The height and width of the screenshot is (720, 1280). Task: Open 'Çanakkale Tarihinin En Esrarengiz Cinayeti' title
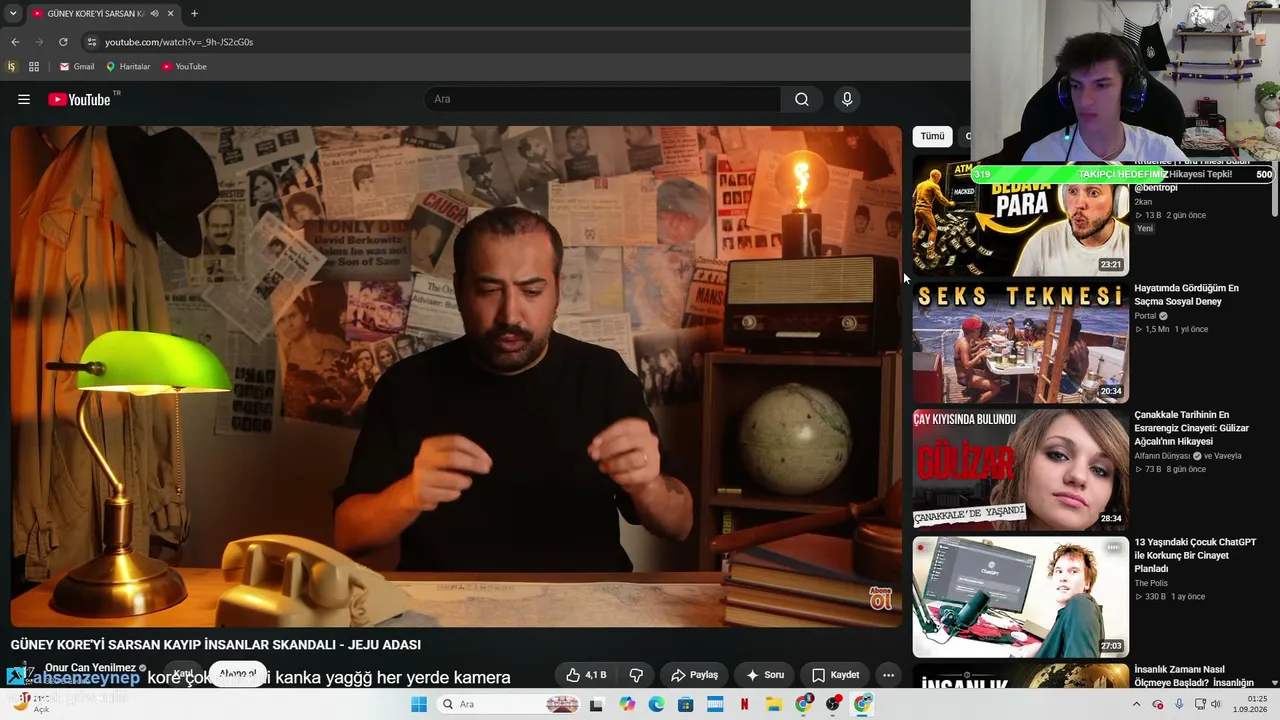tap(1191, 428)
